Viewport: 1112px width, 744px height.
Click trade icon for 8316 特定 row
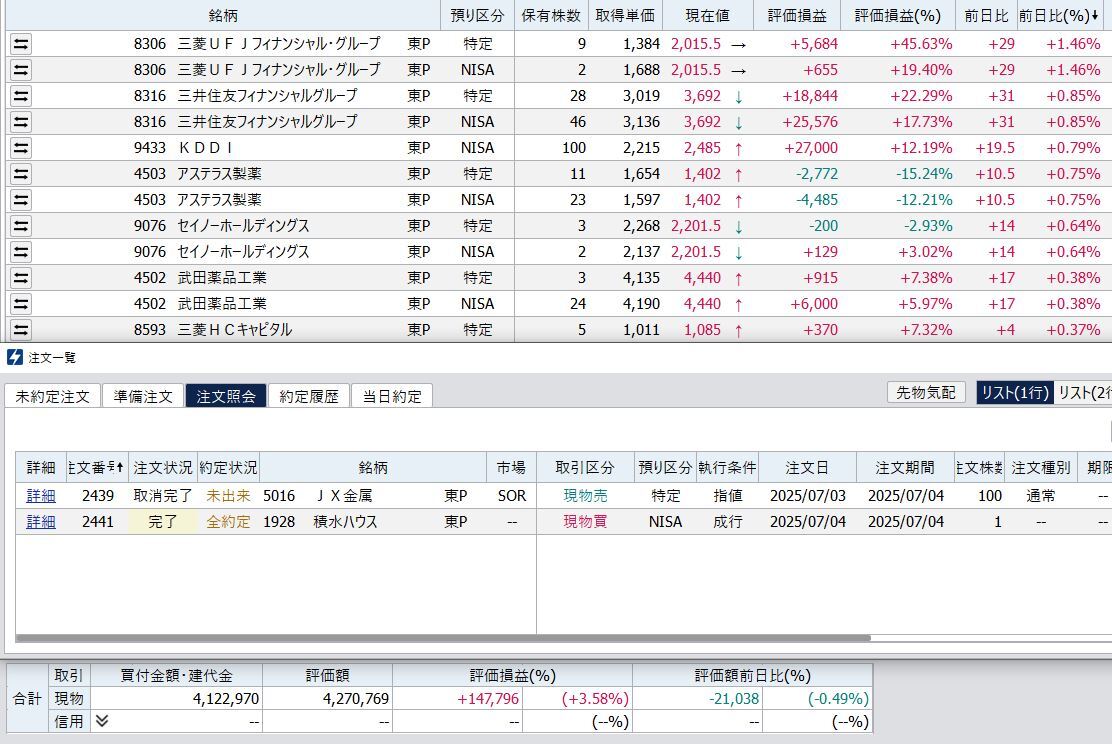click(21, 96)
